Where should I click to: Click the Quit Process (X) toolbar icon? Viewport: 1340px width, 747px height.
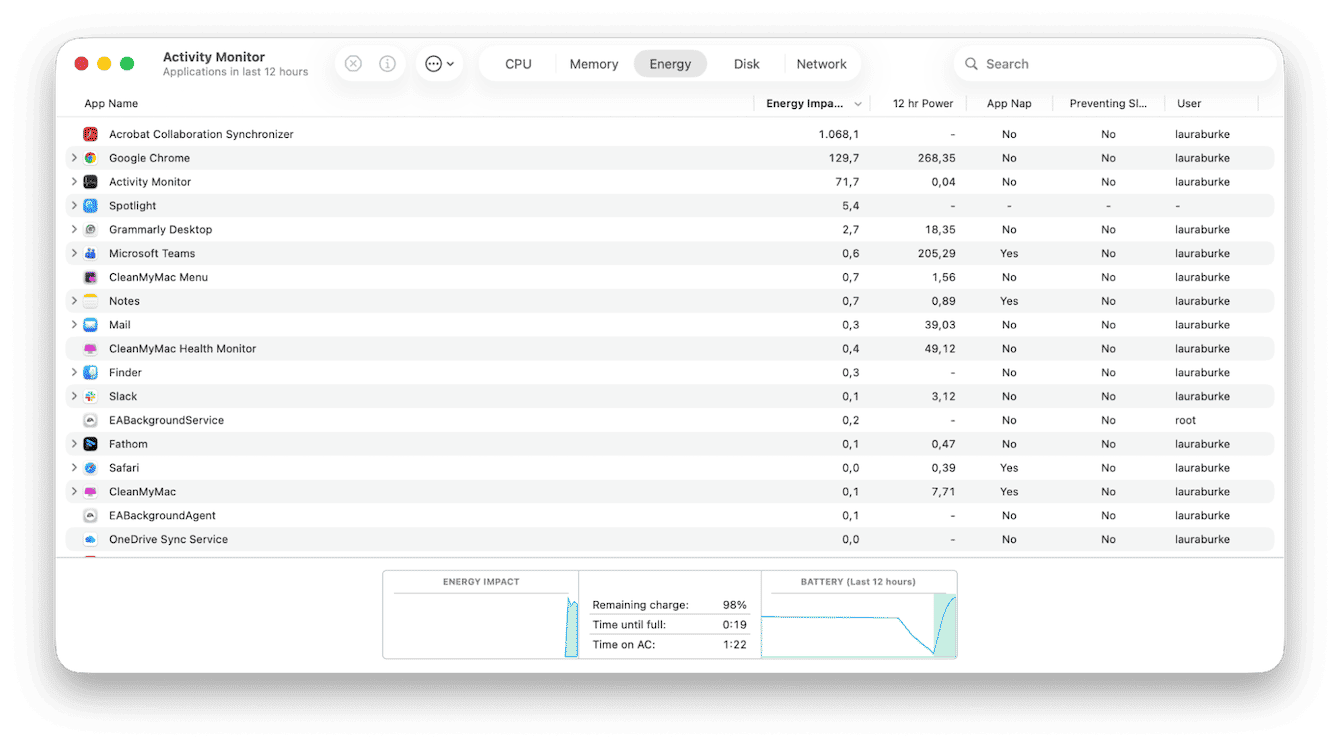pos(352,63)
